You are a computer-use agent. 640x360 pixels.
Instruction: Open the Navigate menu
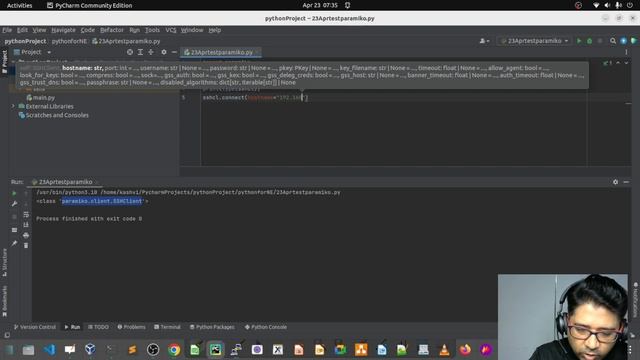[x=63, y=30]
